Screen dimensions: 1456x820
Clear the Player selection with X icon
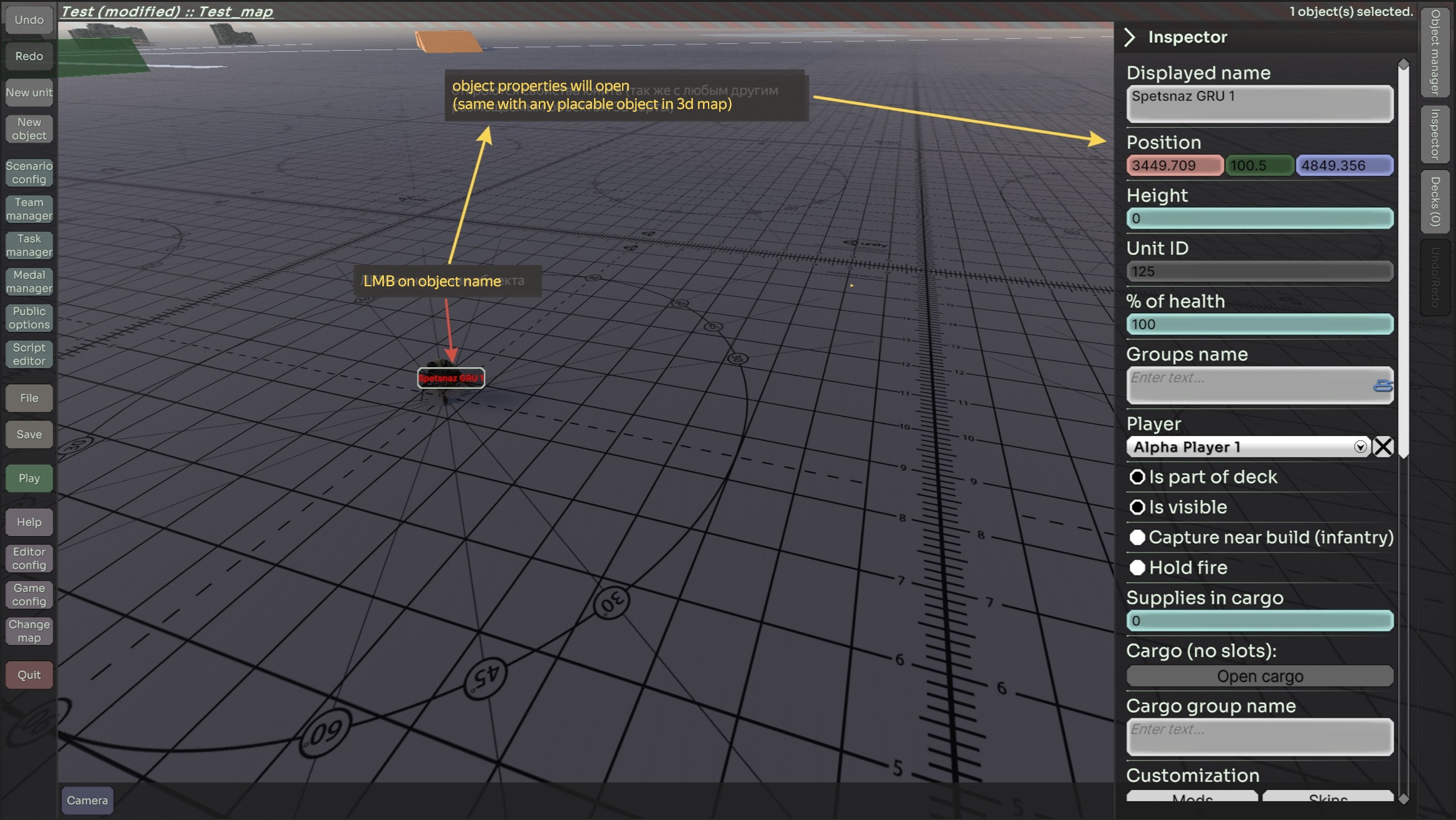click(x=1383, y=447)
